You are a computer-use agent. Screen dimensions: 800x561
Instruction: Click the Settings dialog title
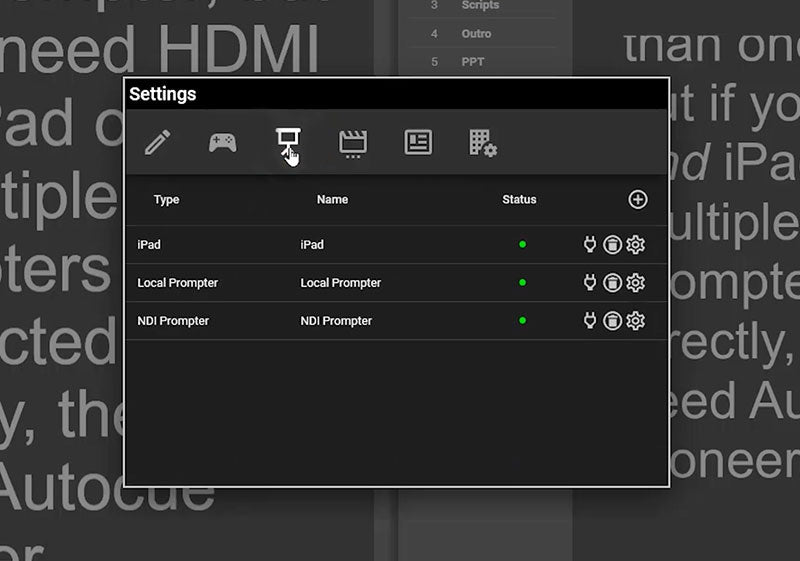point(163,94)
